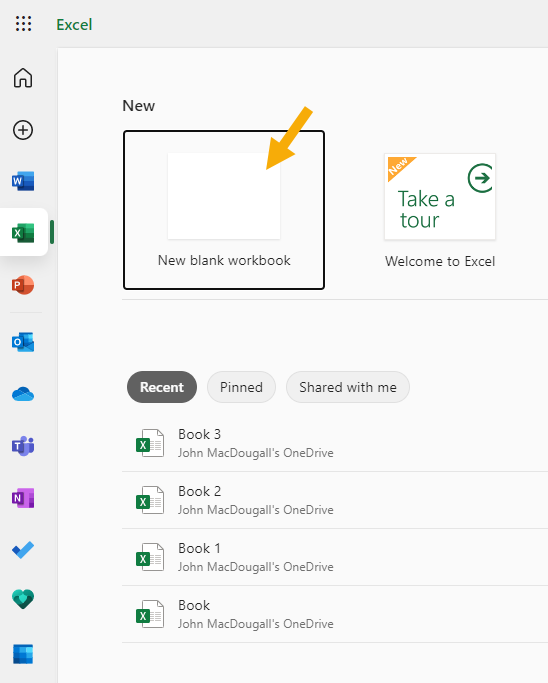The image size is (548, 683).
Task: Open the Welcome to Excel tour
Action: [440, 211]
